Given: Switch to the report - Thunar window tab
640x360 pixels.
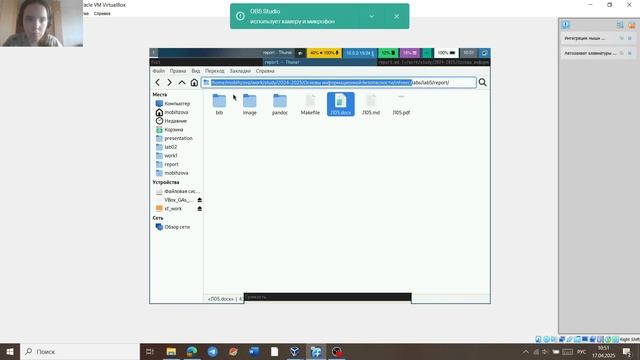Looking at the screenshot, I should 319,62.
